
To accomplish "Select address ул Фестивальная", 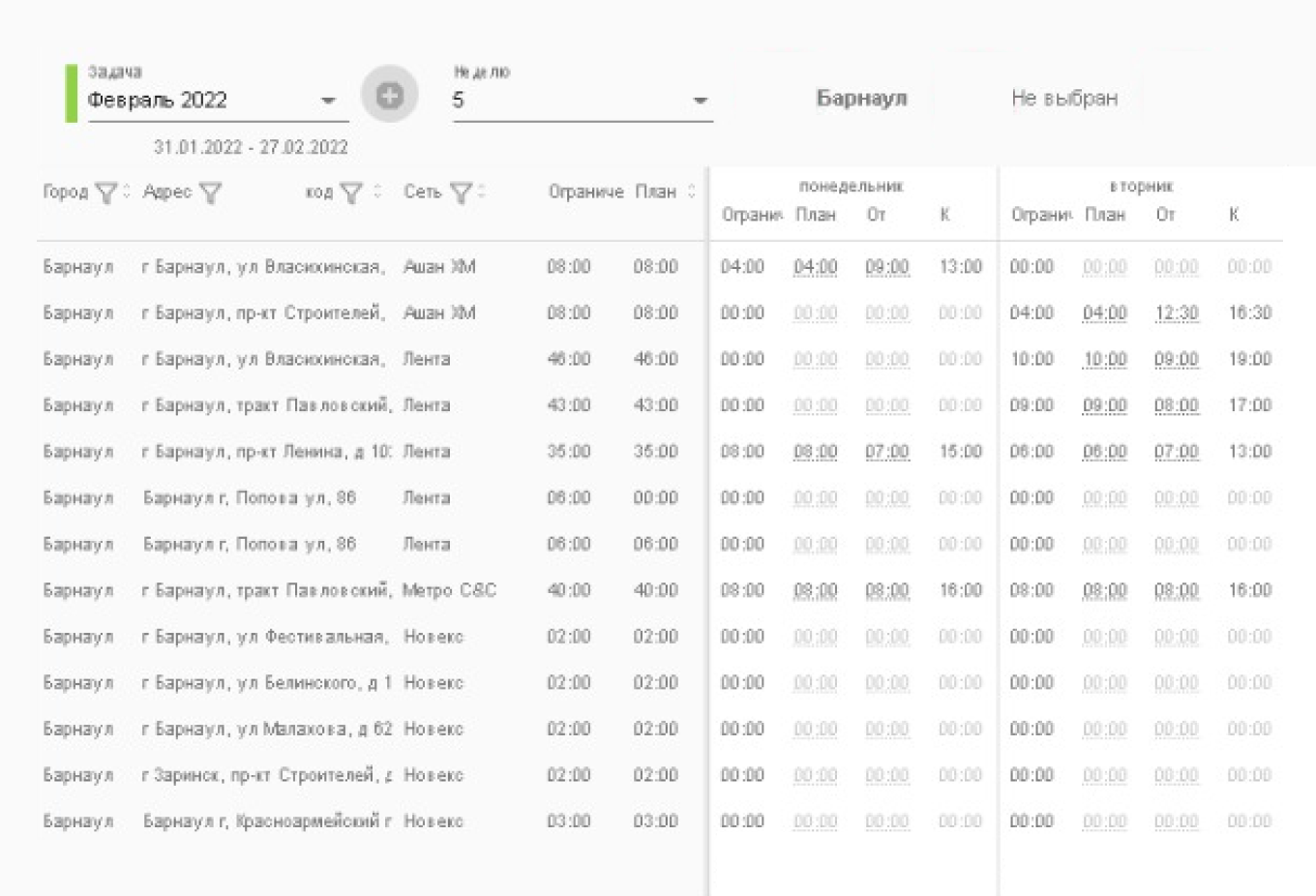I will [x=265, y=636].
